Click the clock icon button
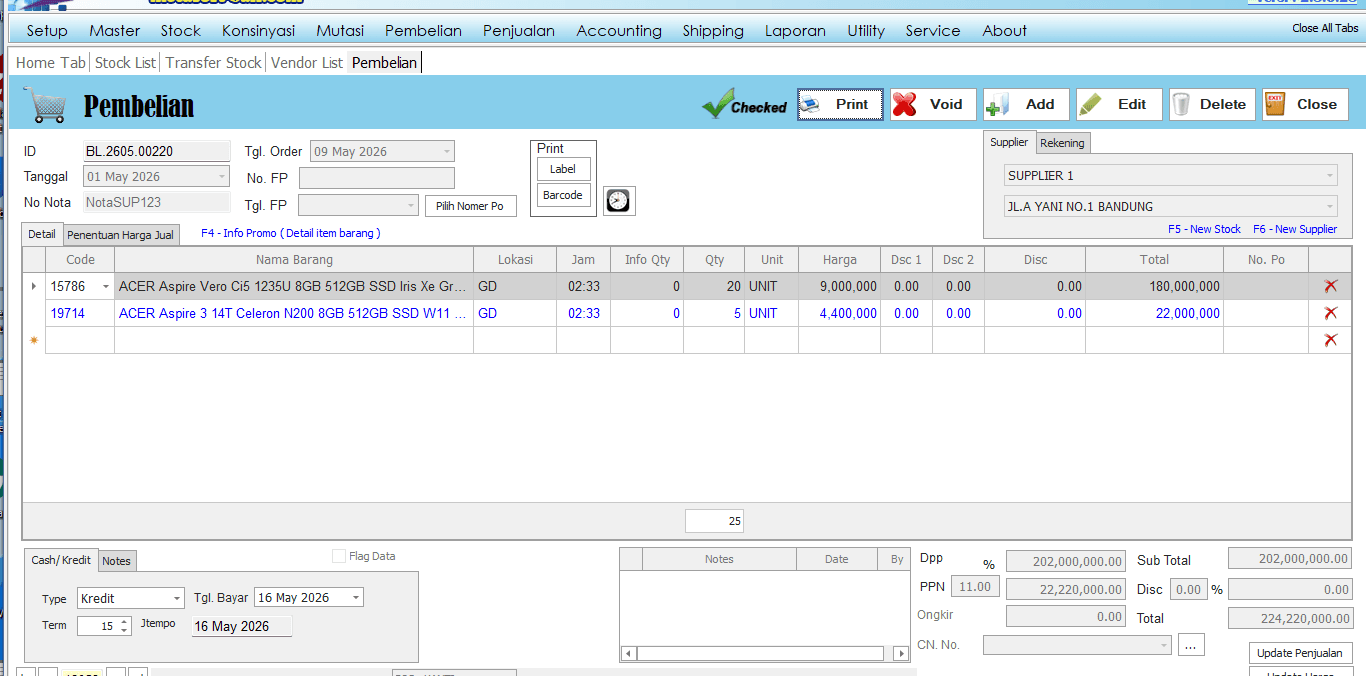This screenshot has height=676, width=1366. [619, 201]
